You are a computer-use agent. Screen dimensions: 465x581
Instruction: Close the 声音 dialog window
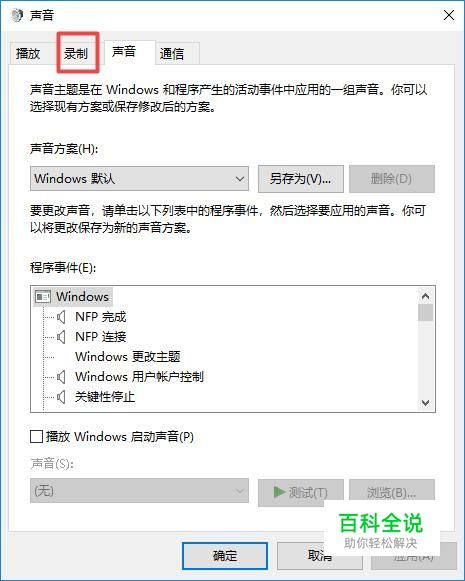(x=449, y=16)
